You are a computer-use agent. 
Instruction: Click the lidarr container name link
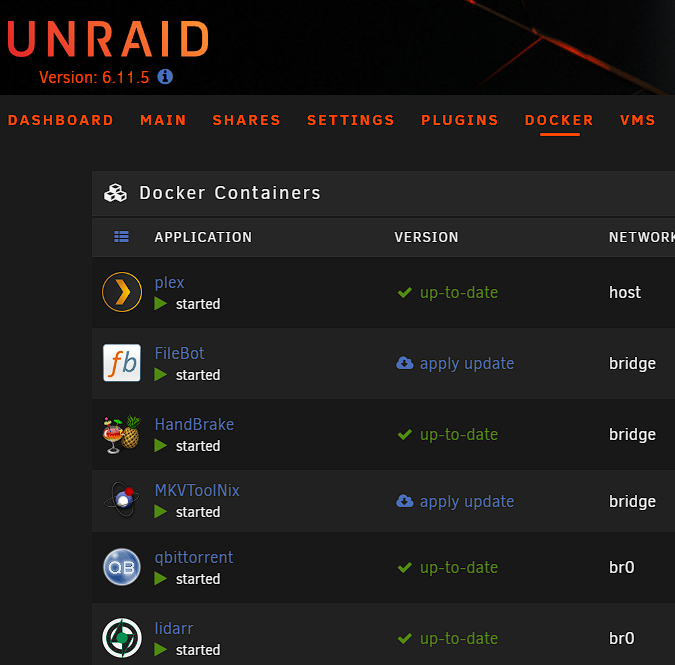[174, 628]
